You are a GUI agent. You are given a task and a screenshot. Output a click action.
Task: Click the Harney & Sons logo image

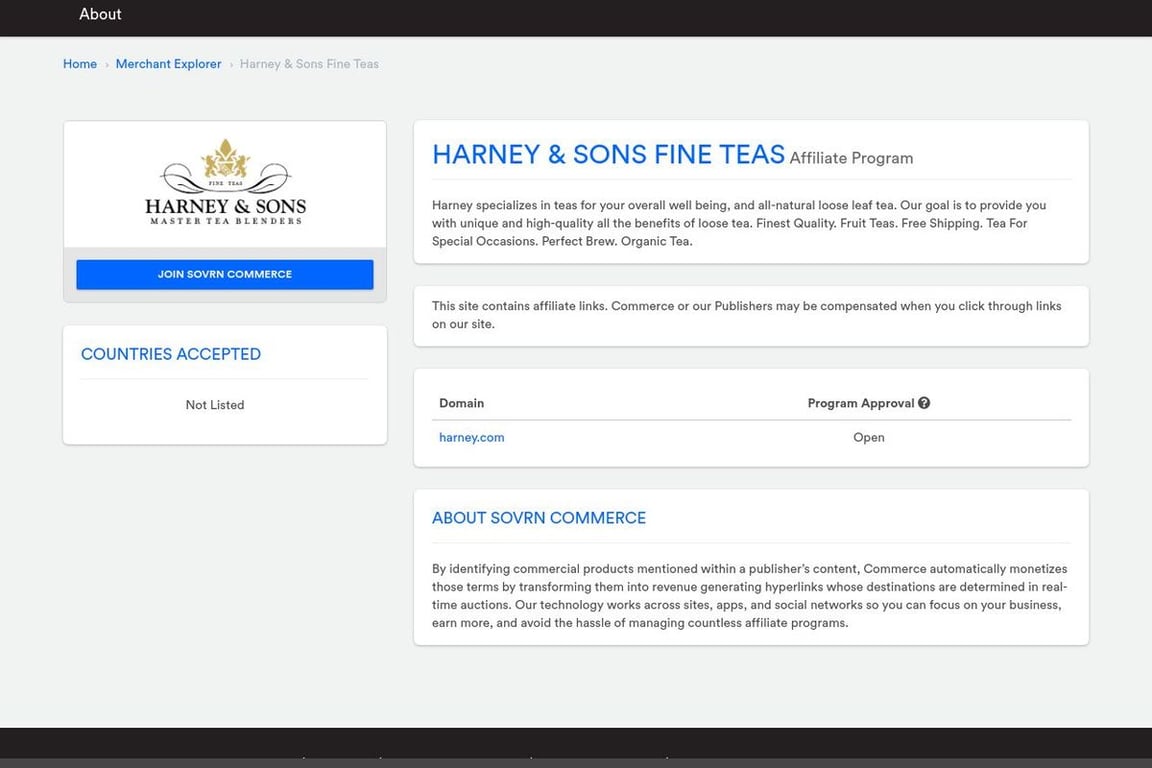pyautogui.click(x=226, y=182)
